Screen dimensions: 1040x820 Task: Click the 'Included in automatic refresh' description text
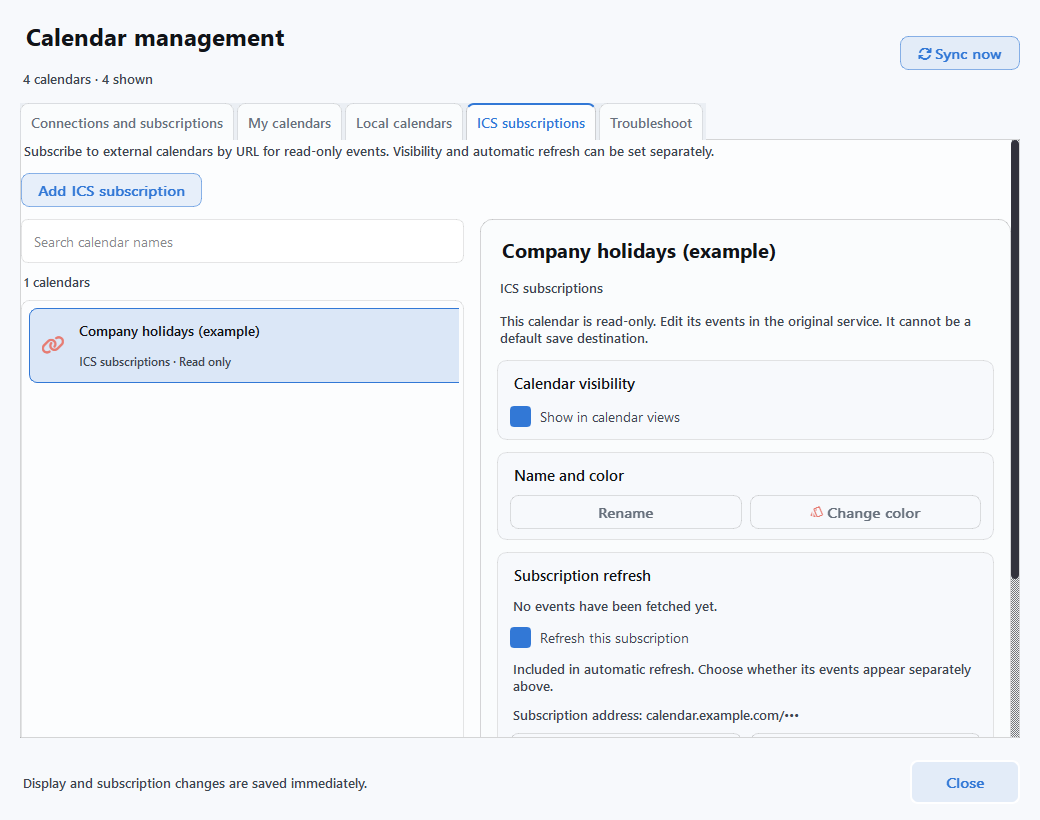pyautogui.click(x=742, y=677)
